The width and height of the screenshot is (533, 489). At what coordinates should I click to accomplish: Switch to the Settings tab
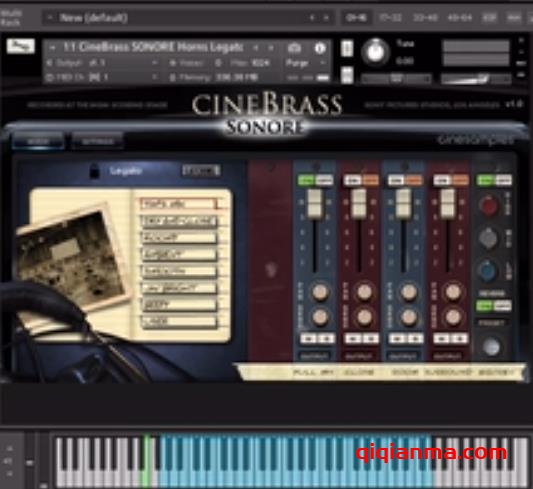click(98, 141)
